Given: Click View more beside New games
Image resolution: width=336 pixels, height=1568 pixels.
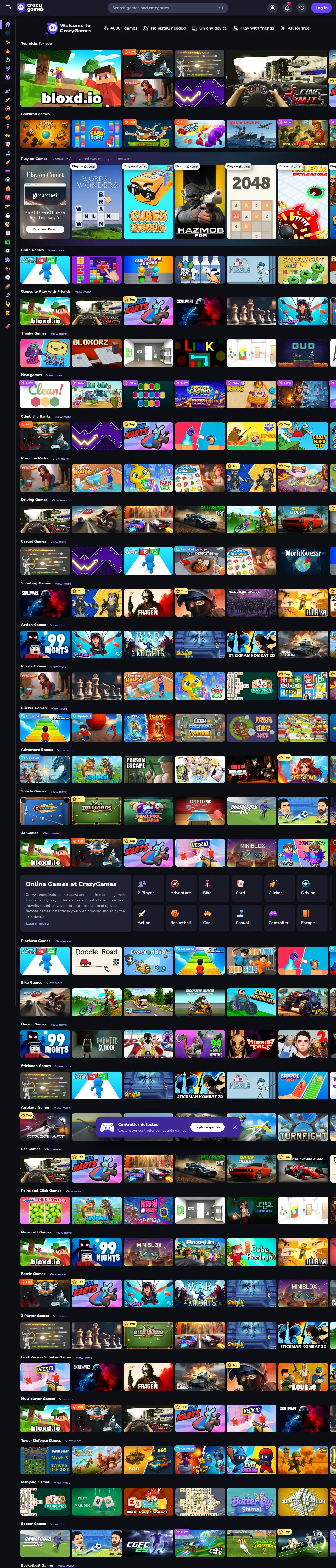Looking at the screenshot, I should (54, 375).
